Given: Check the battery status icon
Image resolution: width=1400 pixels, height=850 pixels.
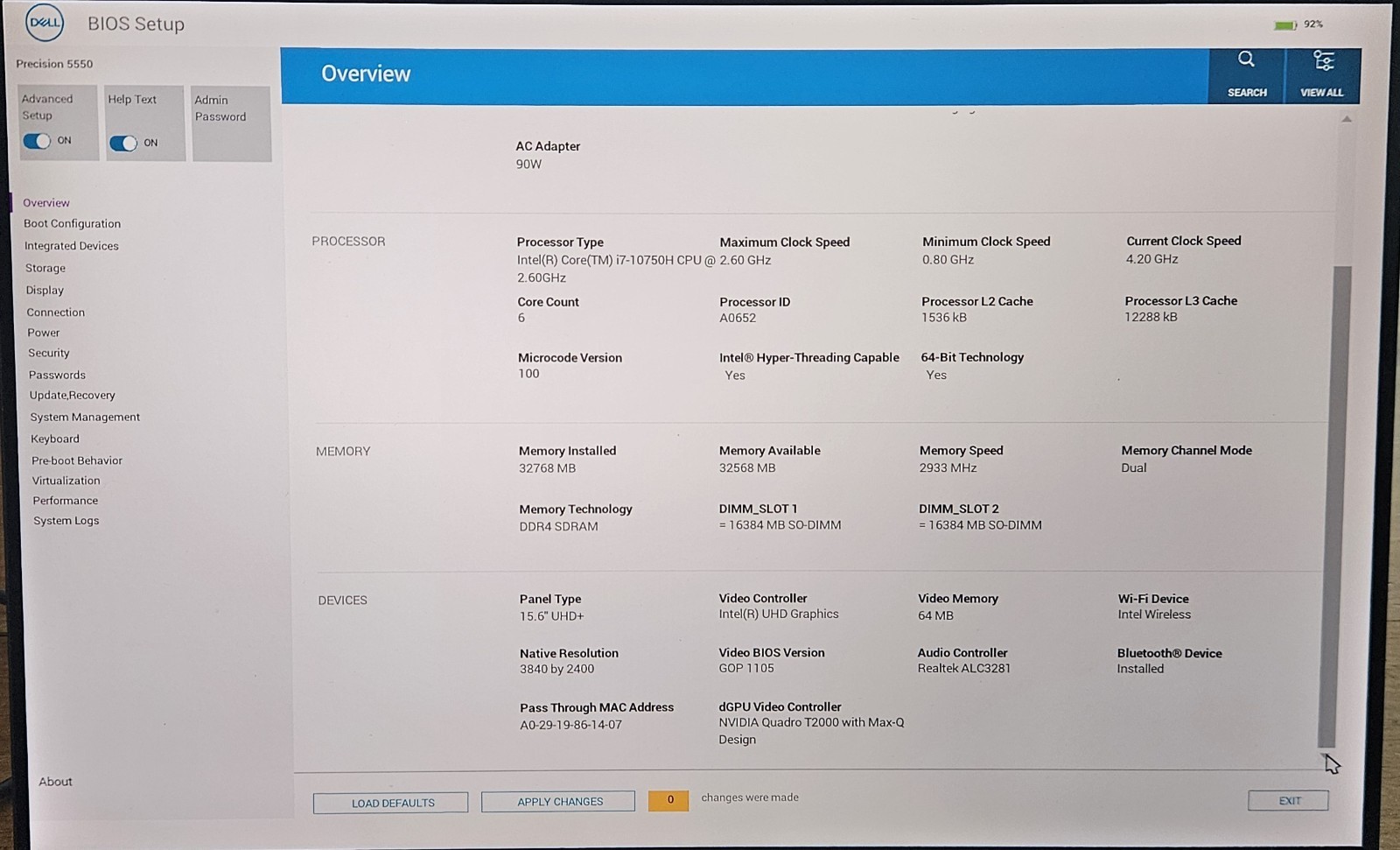Looking at the screenshot, I should coord(1284,25).
